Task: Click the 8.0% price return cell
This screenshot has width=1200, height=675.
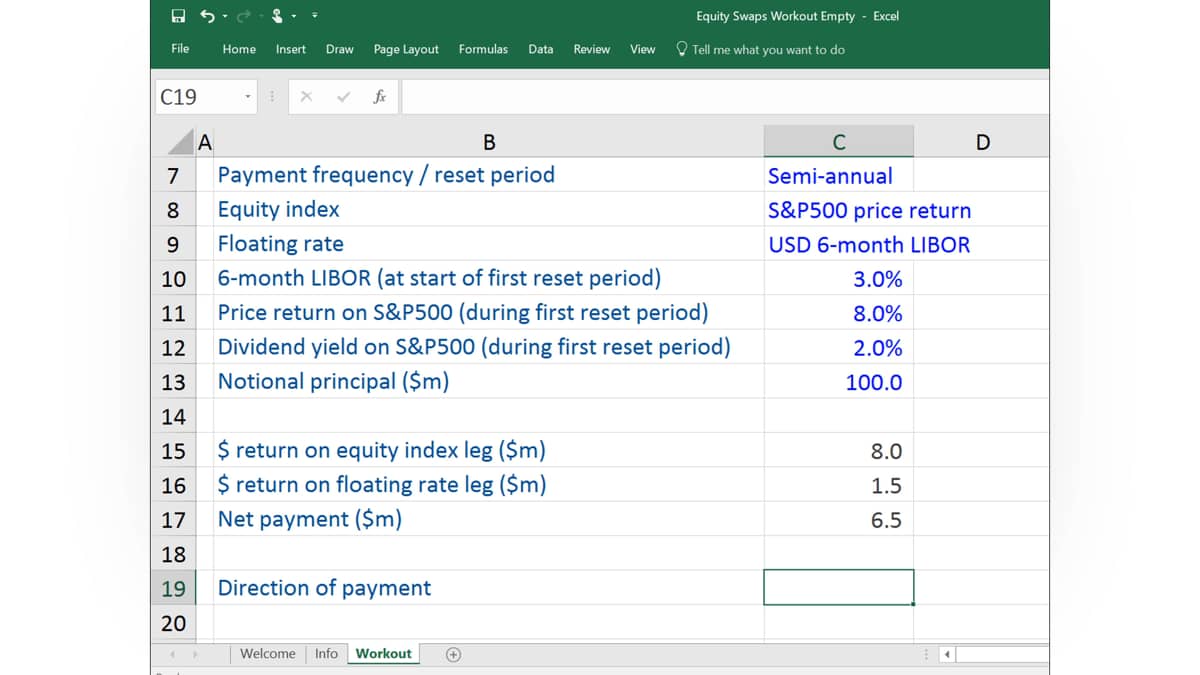Action: pyautogui.click(x=838, y=313)
